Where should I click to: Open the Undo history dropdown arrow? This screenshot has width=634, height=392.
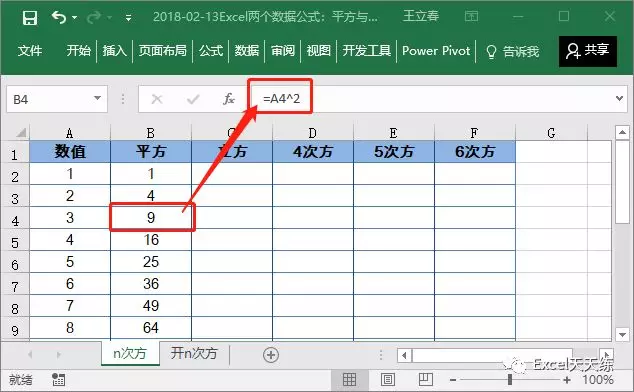74,17
